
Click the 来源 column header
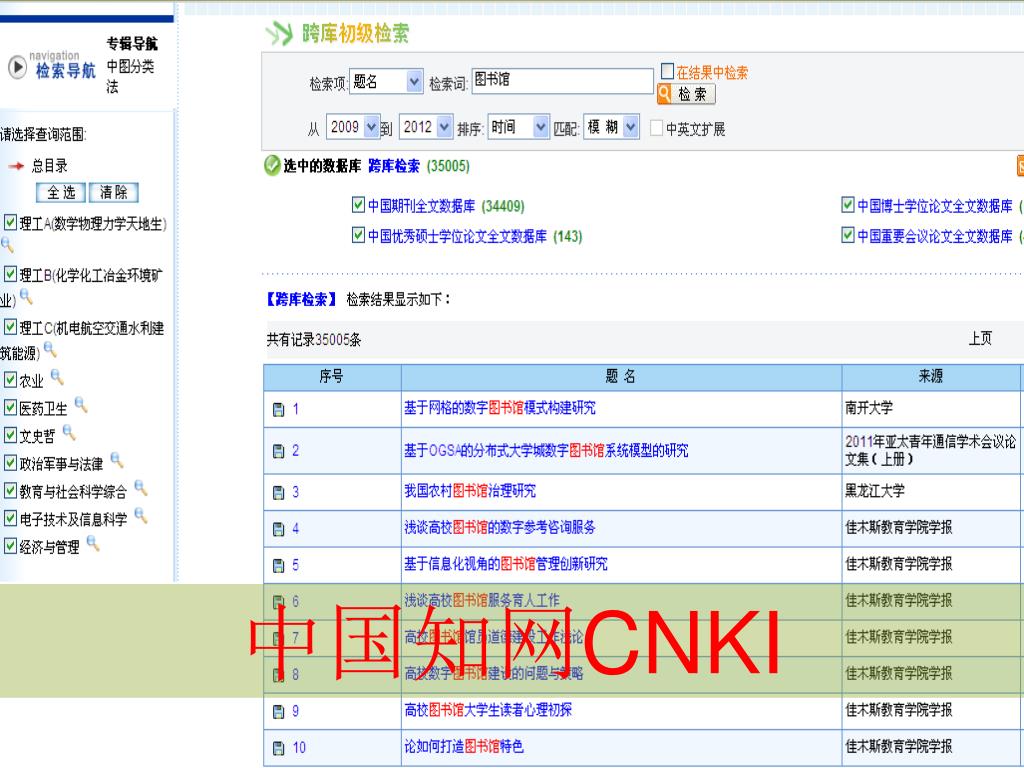pos(931,376)
